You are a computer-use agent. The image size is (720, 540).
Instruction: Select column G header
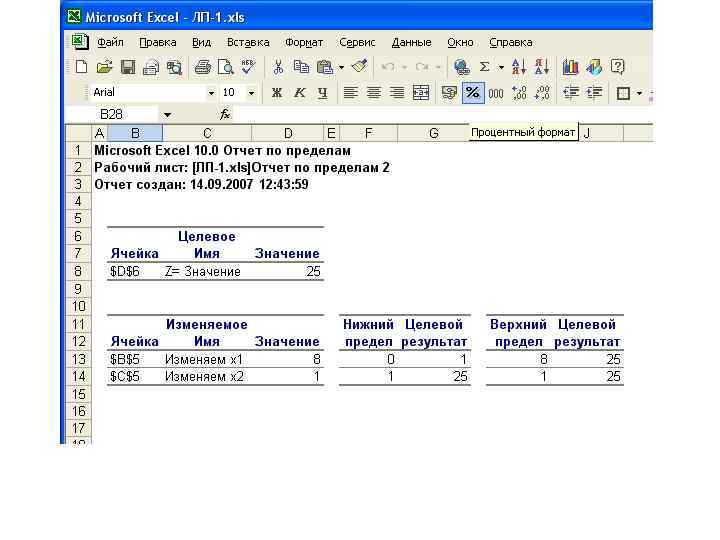(433, 133)
